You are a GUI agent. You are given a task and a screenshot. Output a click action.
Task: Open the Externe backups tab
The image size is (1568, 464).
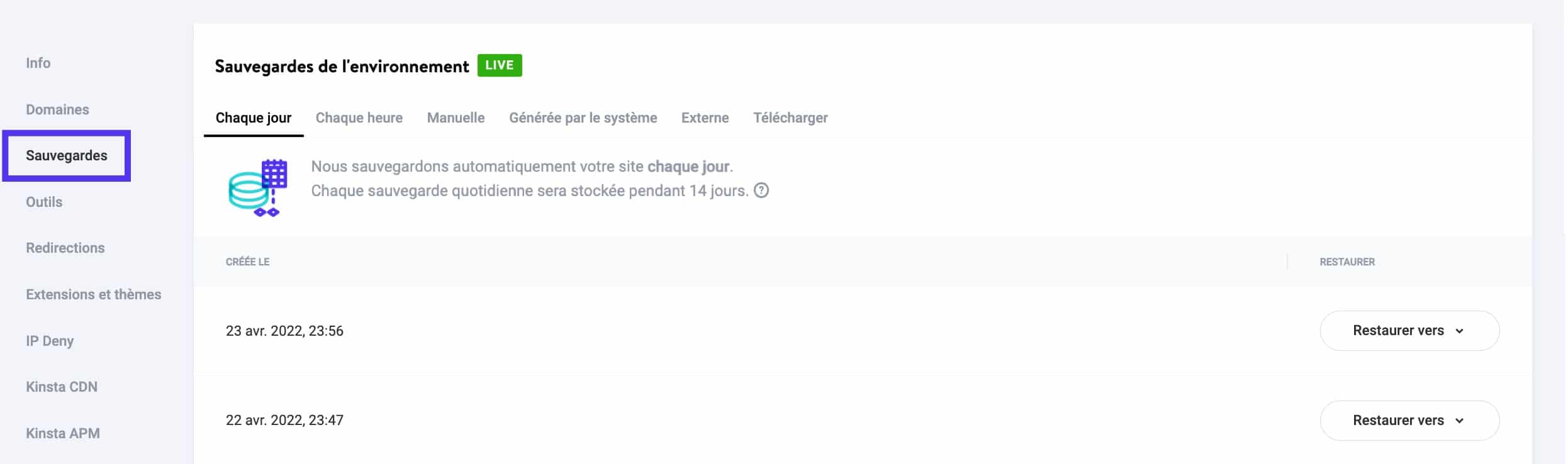[705, 118]
